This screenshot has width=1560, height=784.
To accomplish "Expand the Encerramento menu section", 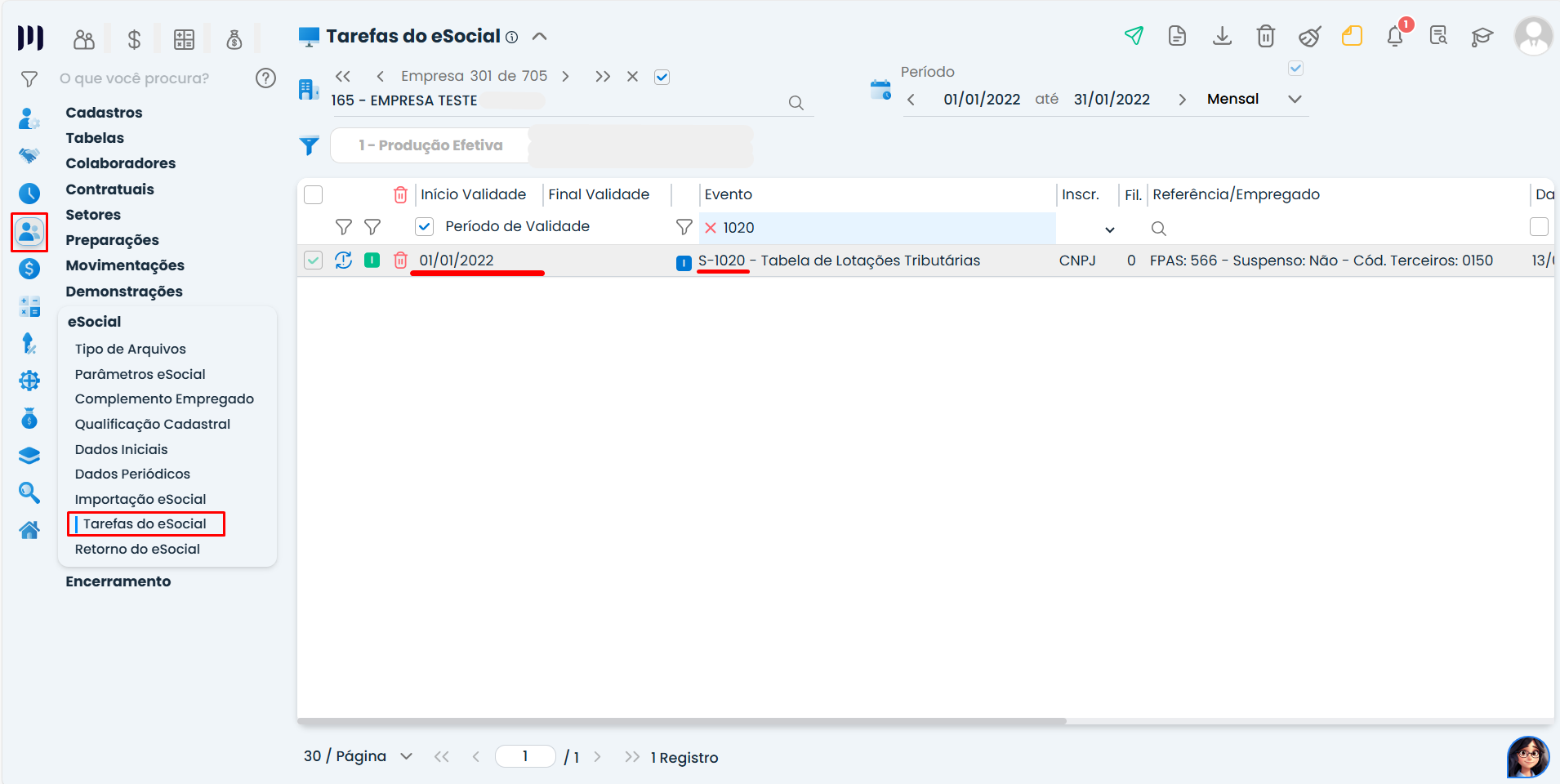I will pos(118,581).
